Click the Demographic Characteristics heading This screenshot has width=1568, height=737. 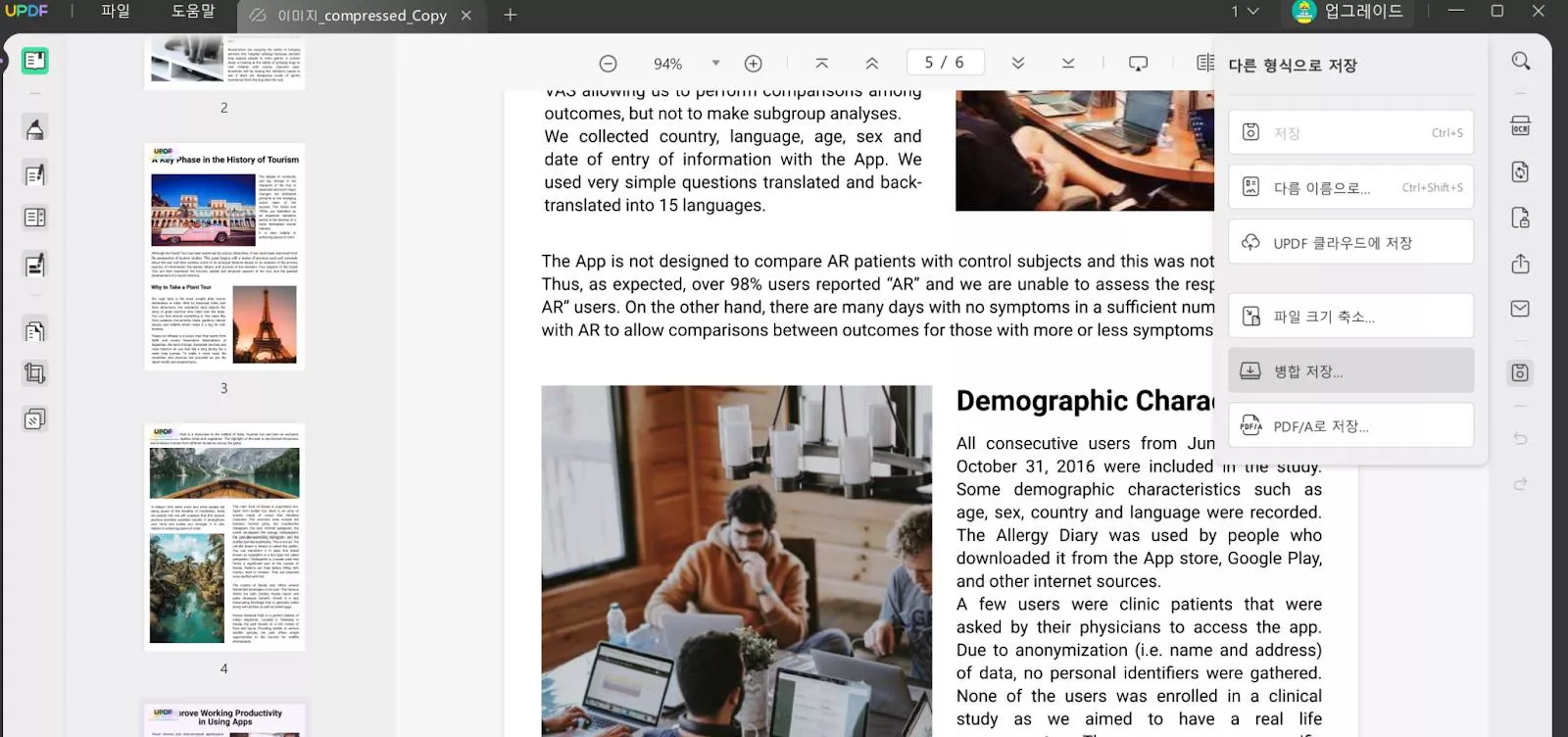[1085, 401]
